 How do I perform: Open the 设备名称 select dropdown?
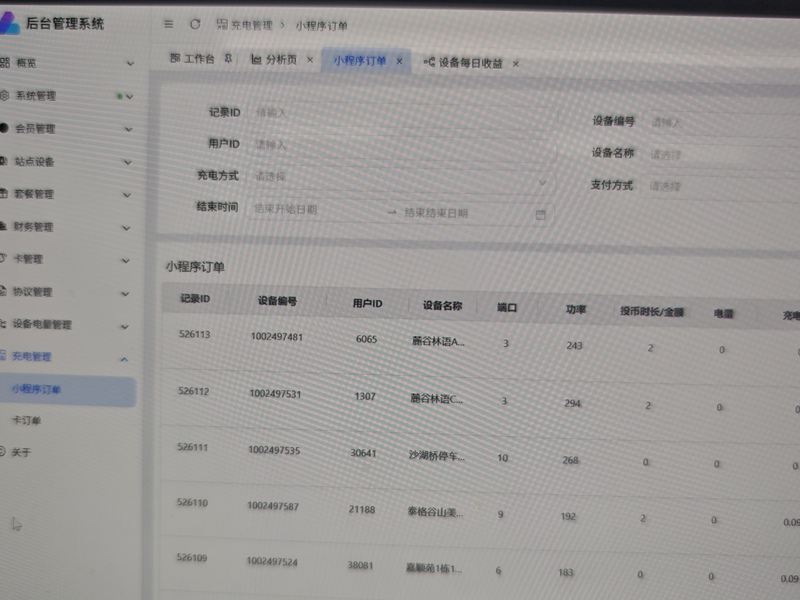[x=720, y=155]
